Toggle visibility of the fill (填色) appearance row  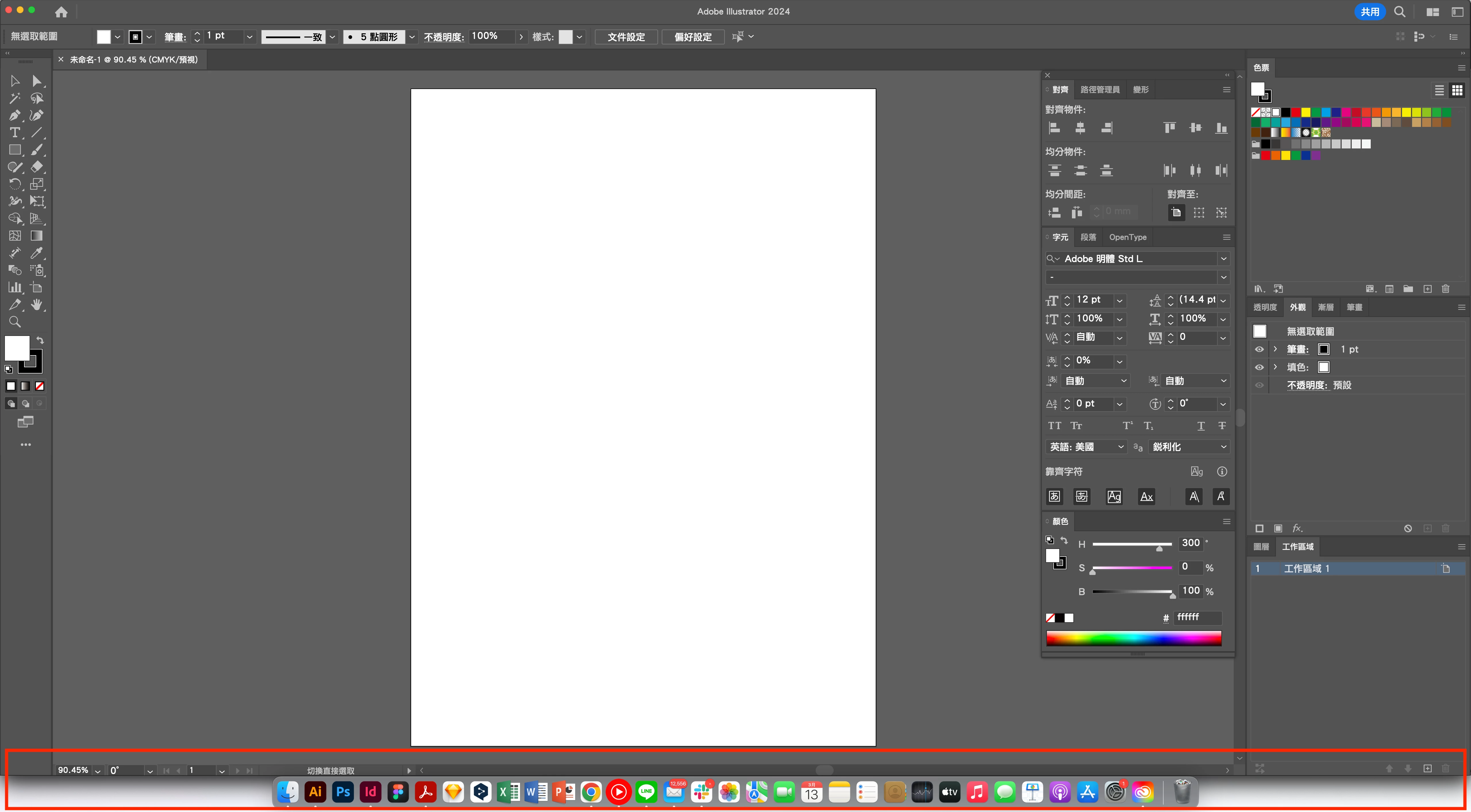pyautogui.click(x=1259, y=367)
